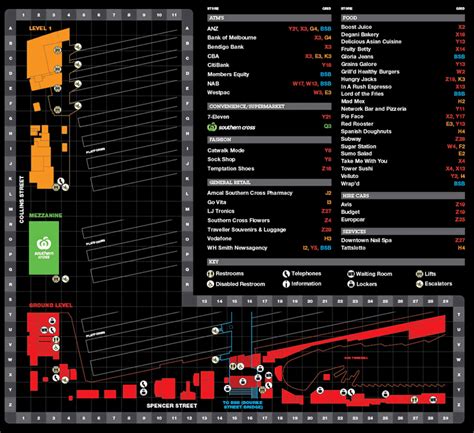The height and width of the screenshot is (433, 474).
Task: Select the Go Vita listing
Action: click(269, 202)
